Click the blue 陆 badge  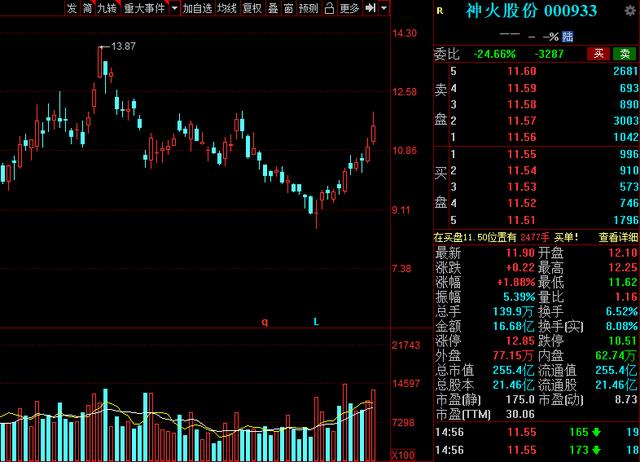[567, 37]
